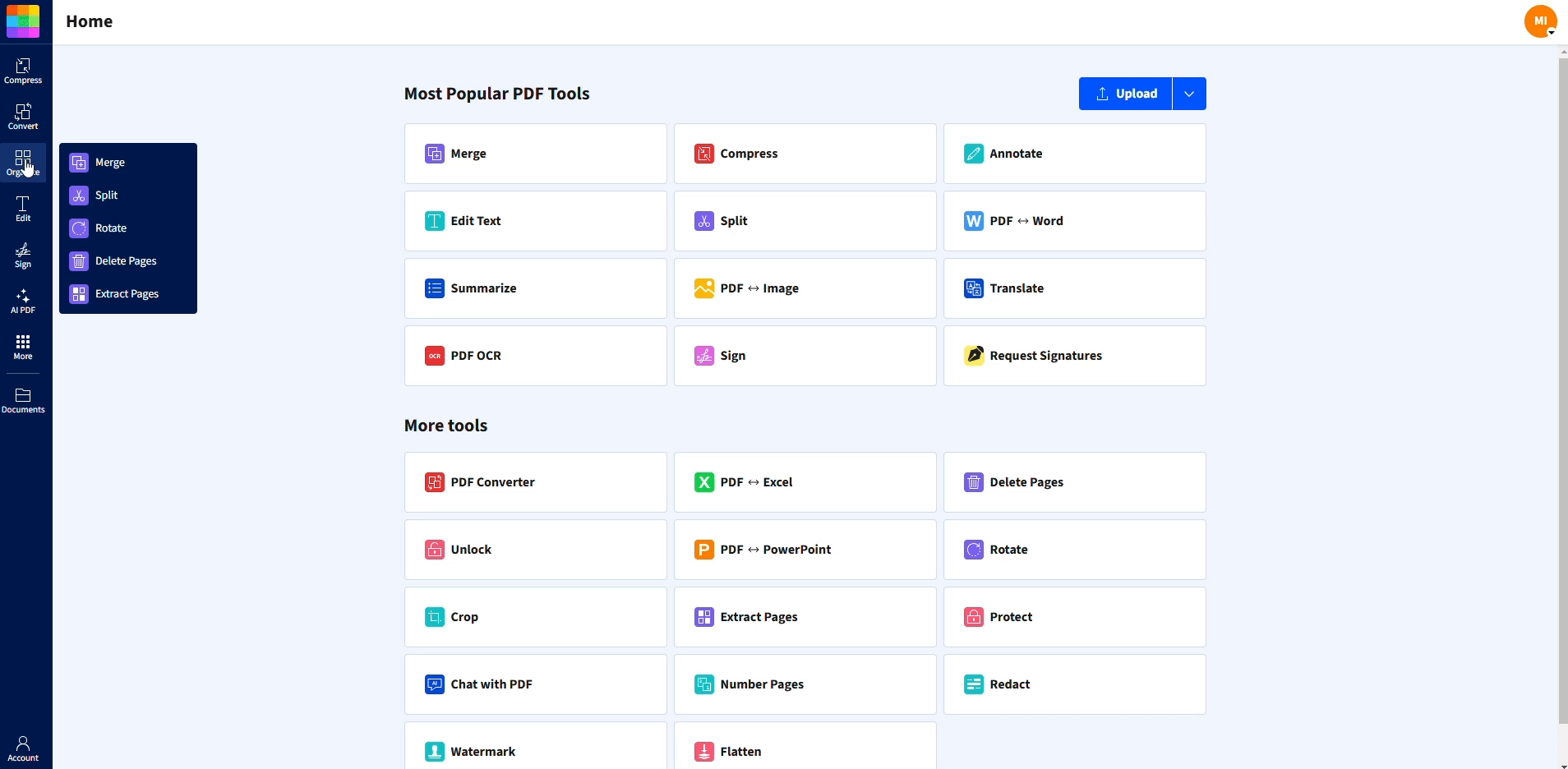The image size is (1568, 769).
Task: Click the scrollbar up arrow
Action: [1563, 51]
